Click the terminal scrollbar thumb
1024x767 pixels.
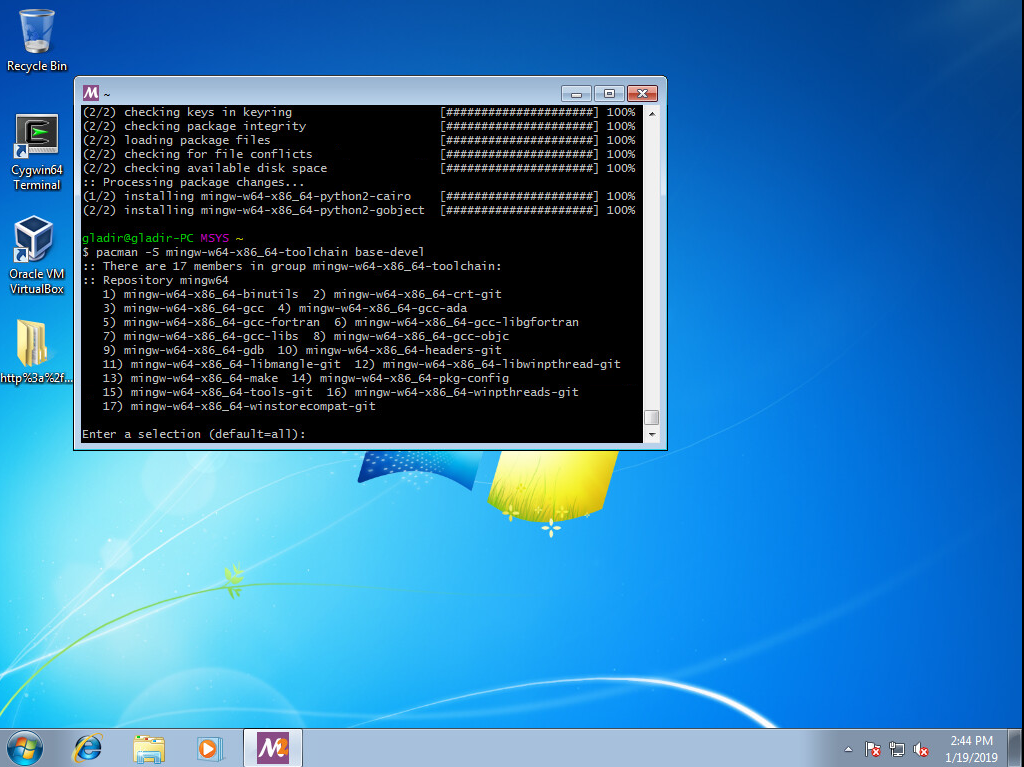pos(652,417)
